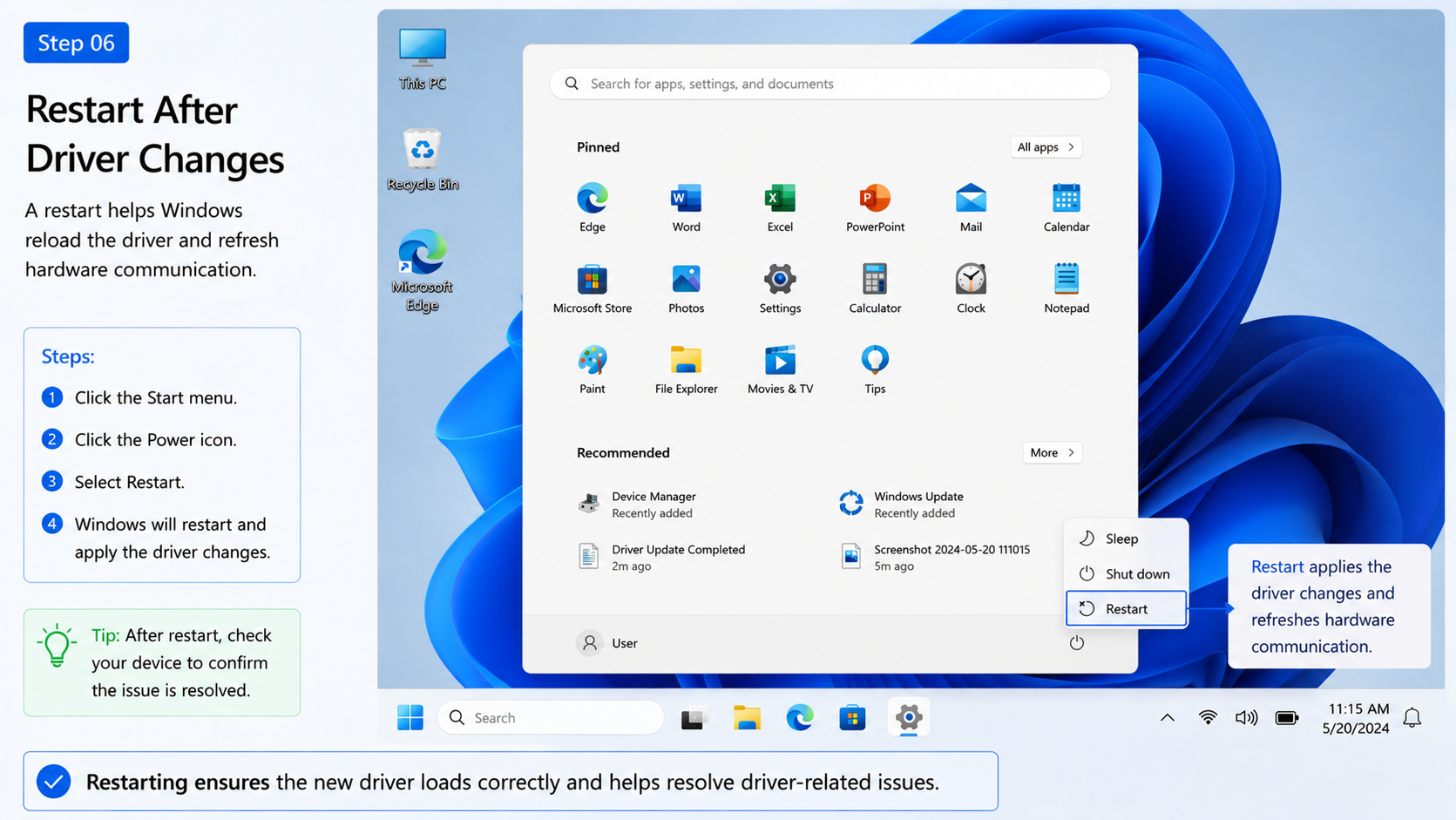Viewport: 1456px width, 820px height.
Task: Select Restart in the power menu
Action: [x=1126, y=609]
